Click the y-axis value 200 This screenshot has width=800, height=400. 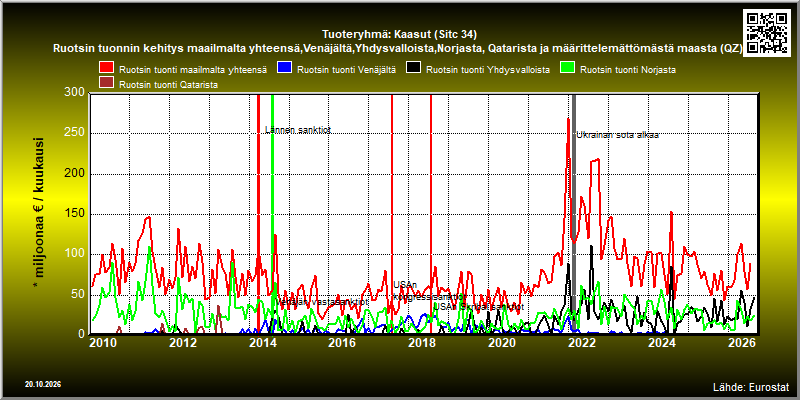[x=76, y=174]
